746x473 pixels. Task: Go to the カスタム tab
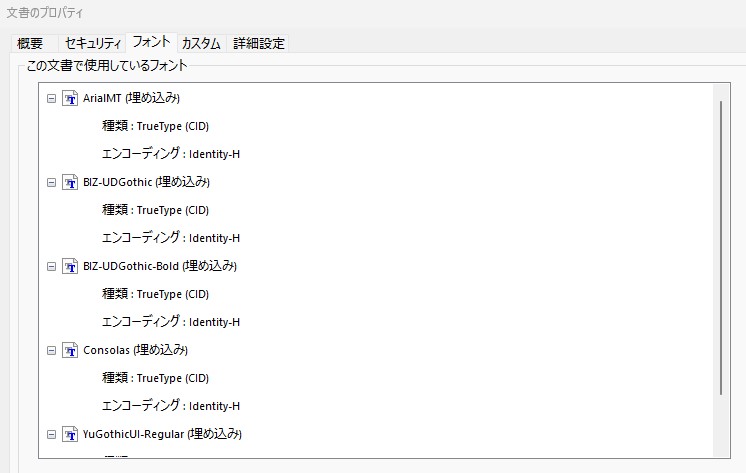coord(201,43)
